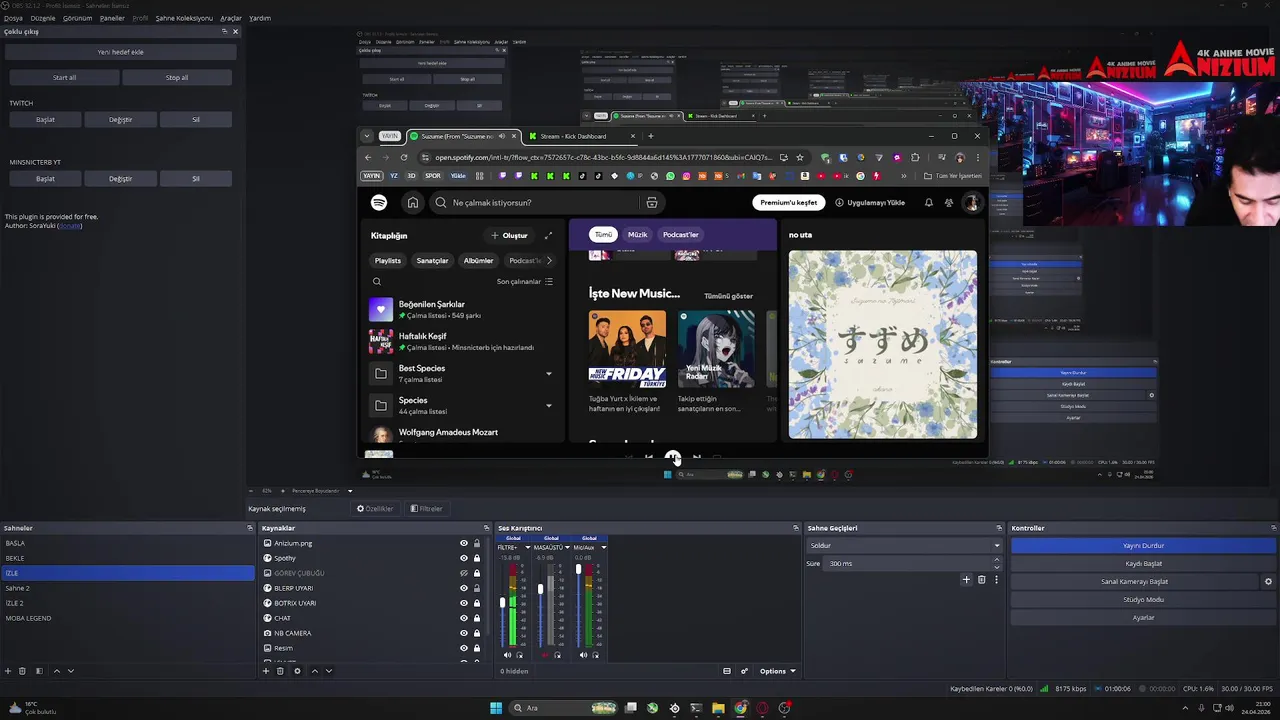The height and width of the screenshot is (720, 1280).
Task: Click the Yayını Durdur button
Action: tap(1143, 546)
